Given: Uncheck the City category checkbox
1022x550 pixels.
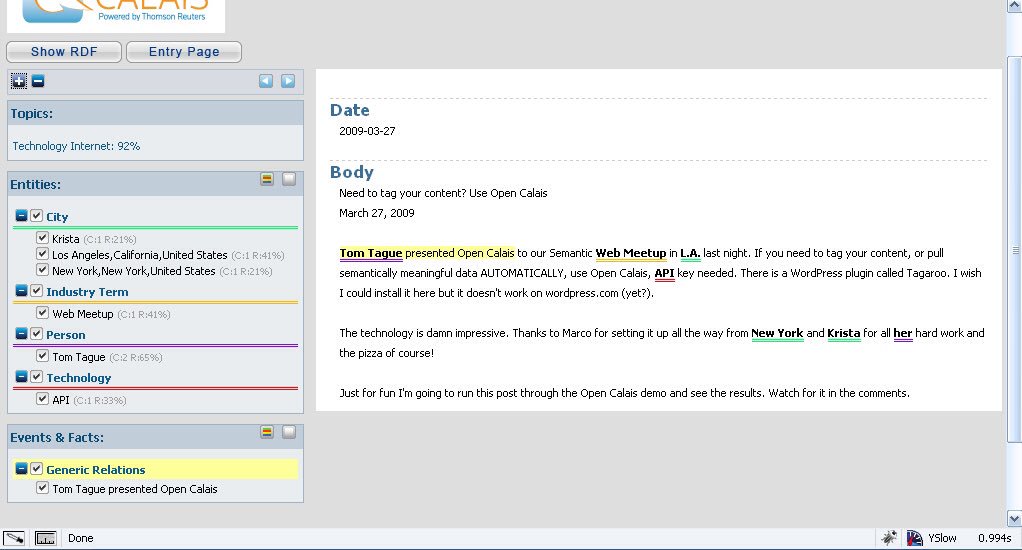Looking at the screenshot, I should tap(36, 216).
